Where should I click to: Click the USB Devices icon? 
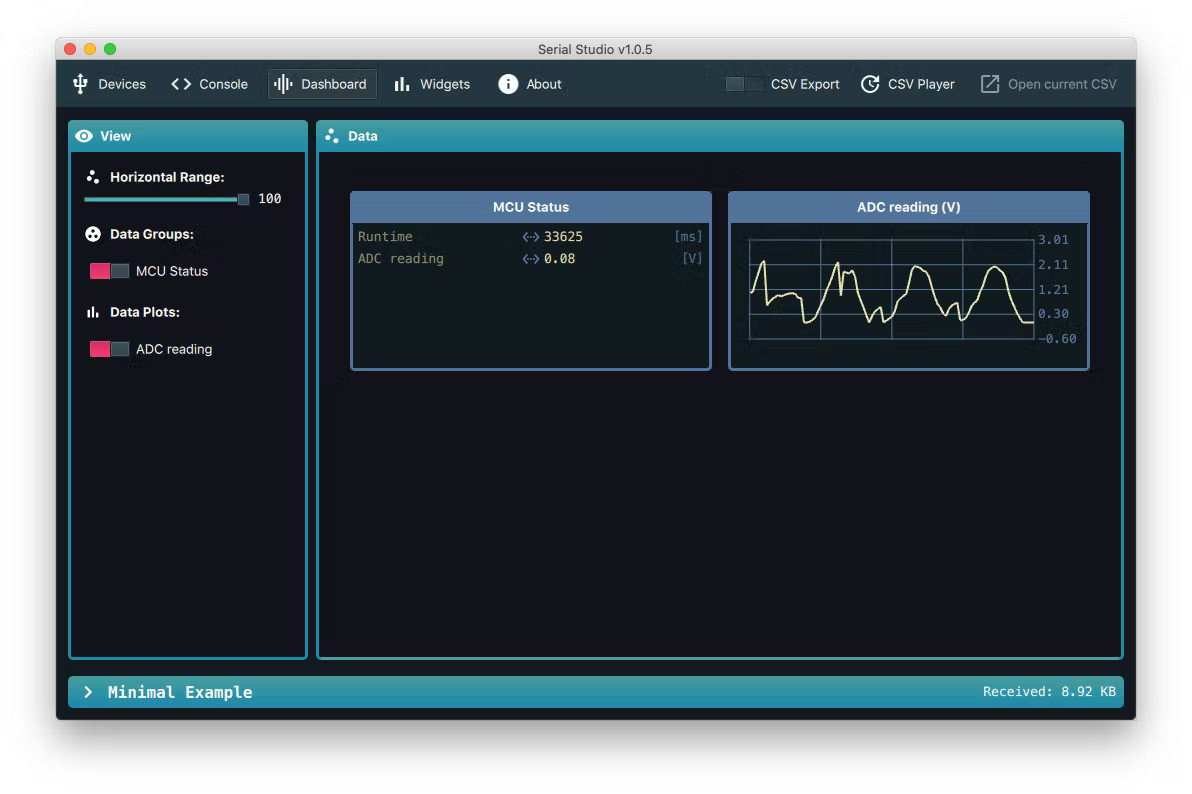tap(81, 84)
